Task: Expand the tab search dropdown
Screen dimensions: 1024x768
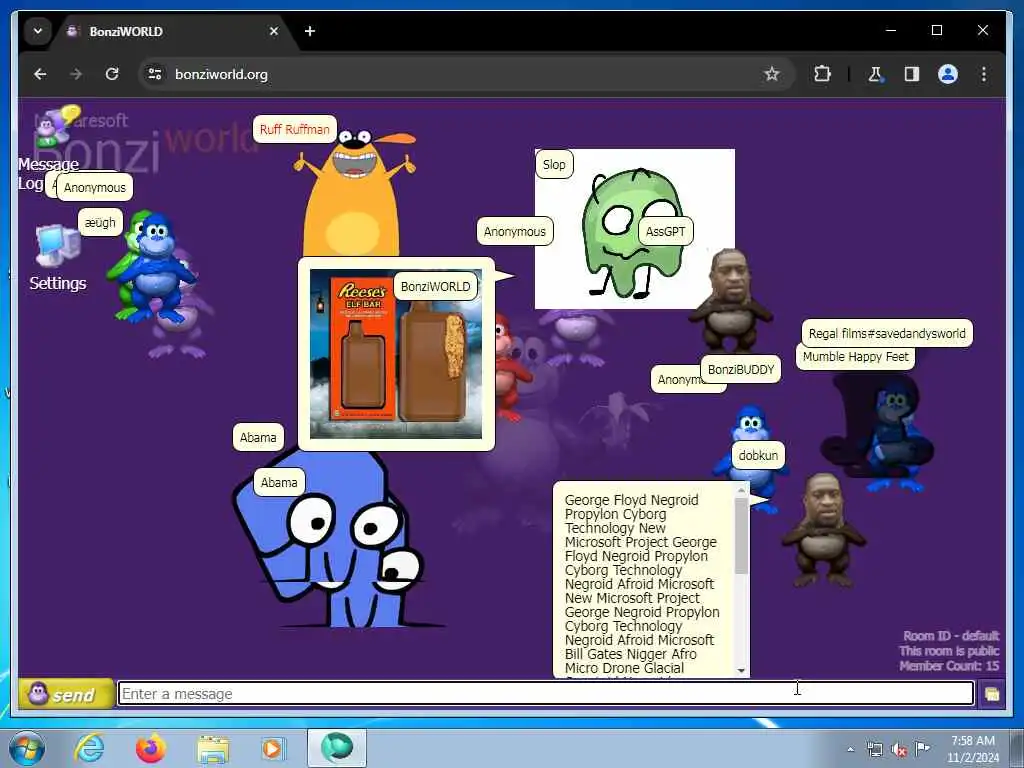Action: coord(38,31)
